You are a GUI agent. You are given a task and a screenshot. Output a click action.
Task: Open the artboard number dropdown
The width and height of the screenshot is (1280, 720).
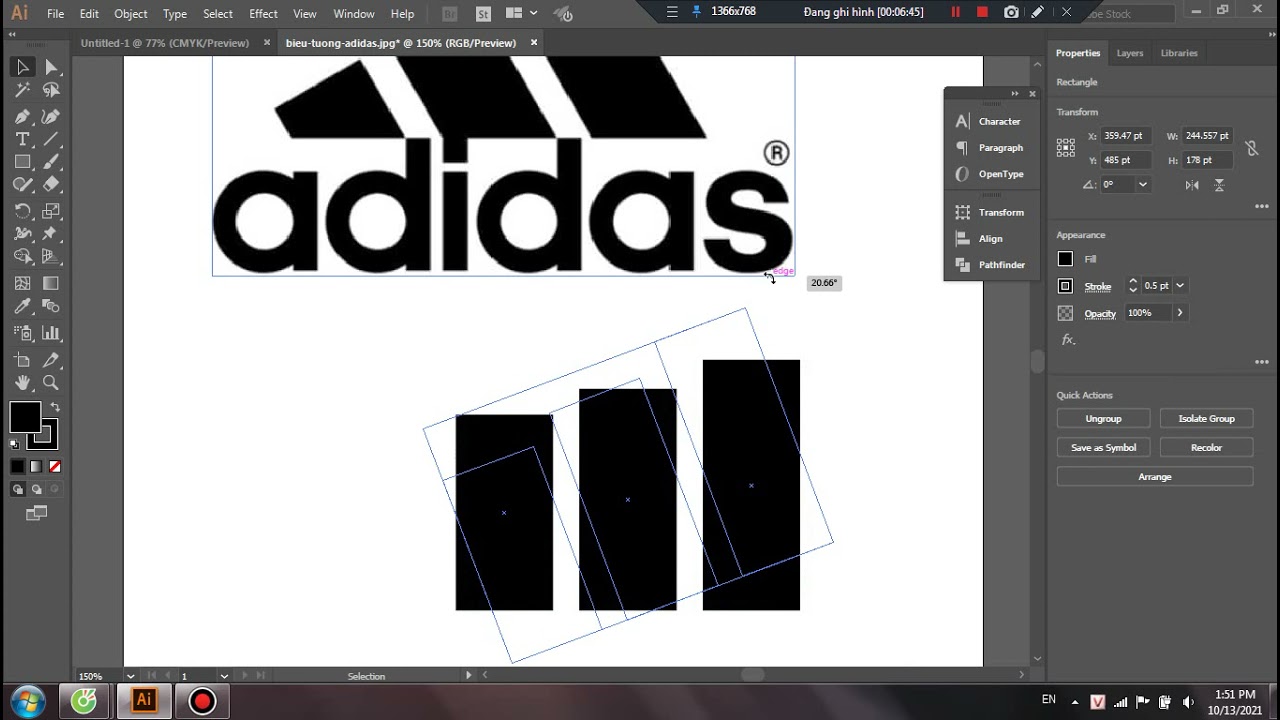click(x=224, y=676)
